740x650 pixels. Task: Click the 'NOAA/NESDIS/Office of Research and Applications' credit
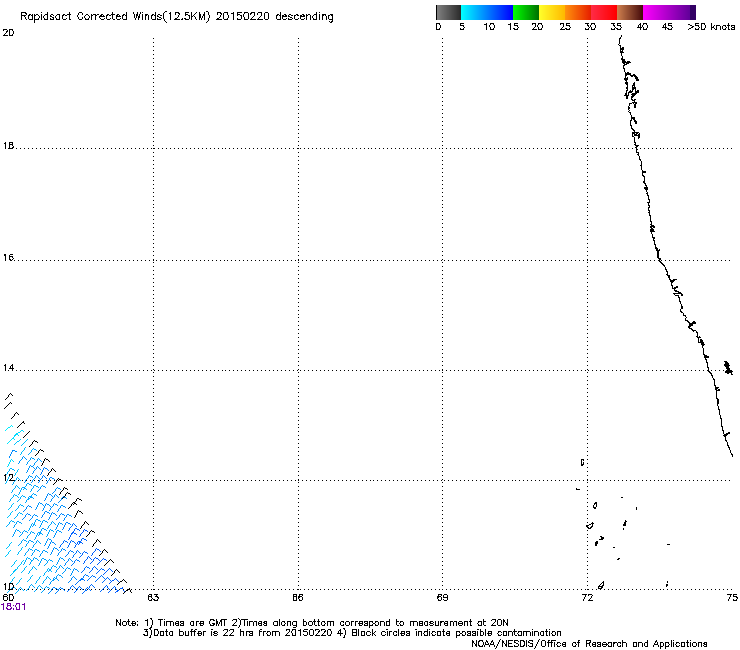[589, 644]
